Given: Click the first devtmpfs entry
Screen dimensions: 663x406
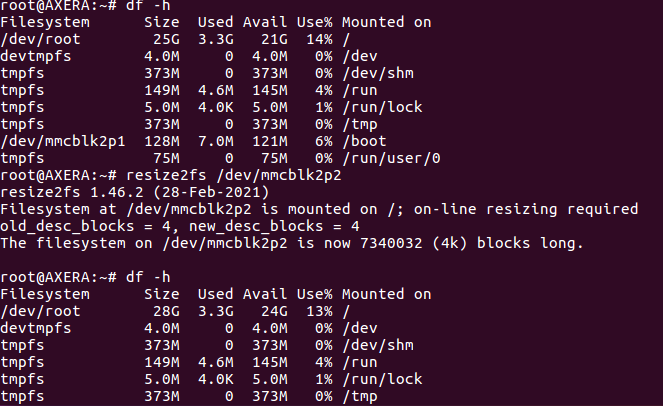Looking at the screenshot, I should 36,56.
